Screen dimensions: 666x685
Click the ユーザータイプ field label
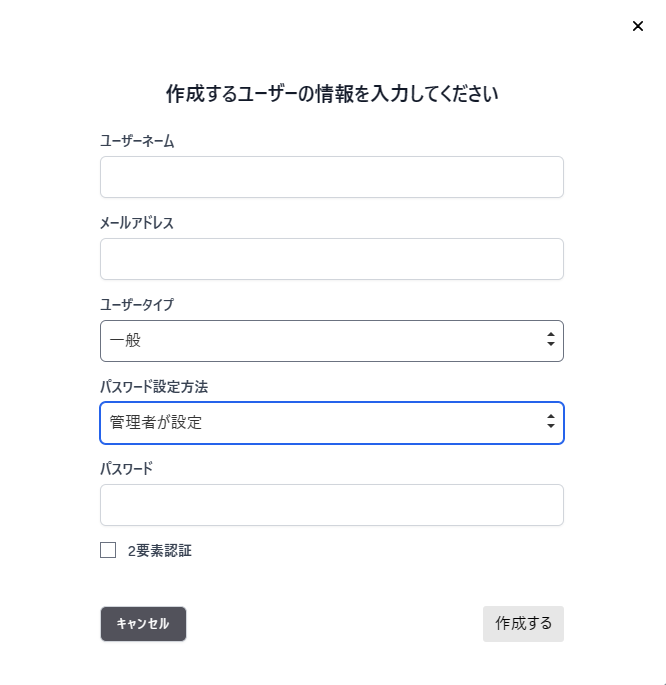(x=137, y=304)
